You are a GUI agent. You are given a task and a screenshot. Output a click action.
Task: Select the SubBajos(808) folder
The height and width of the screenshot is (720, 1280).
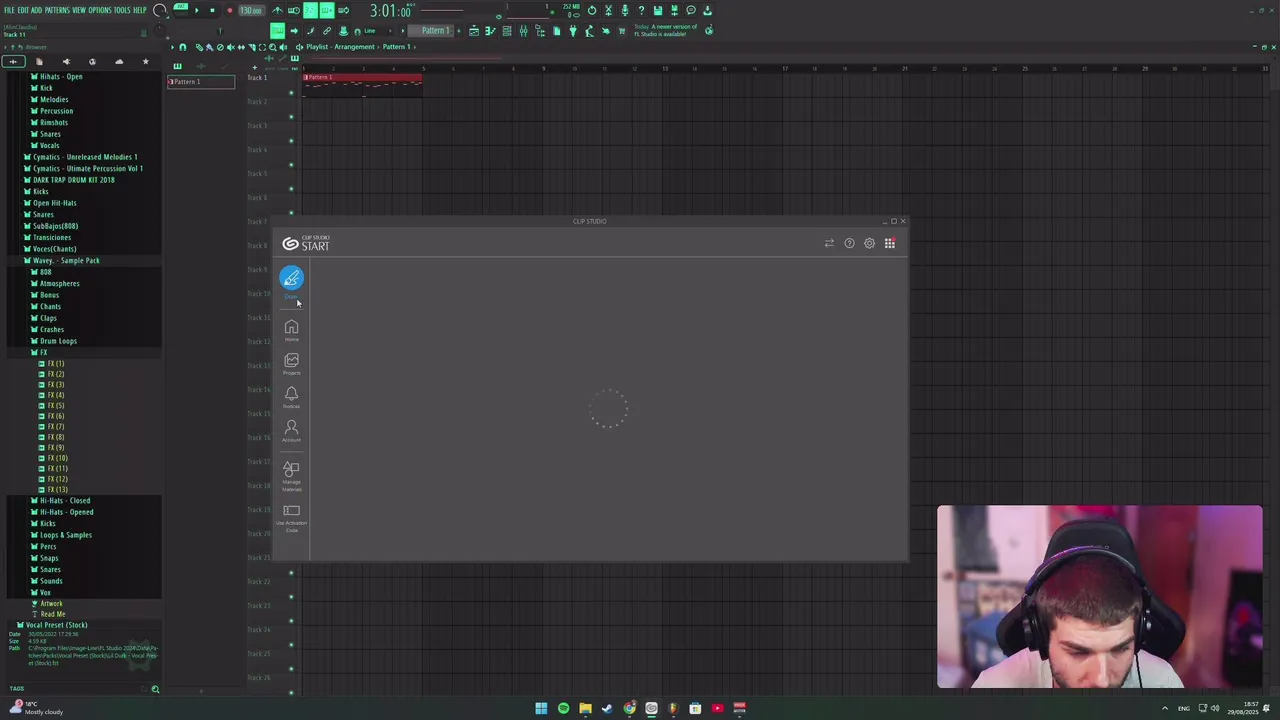tap(51, 226)
